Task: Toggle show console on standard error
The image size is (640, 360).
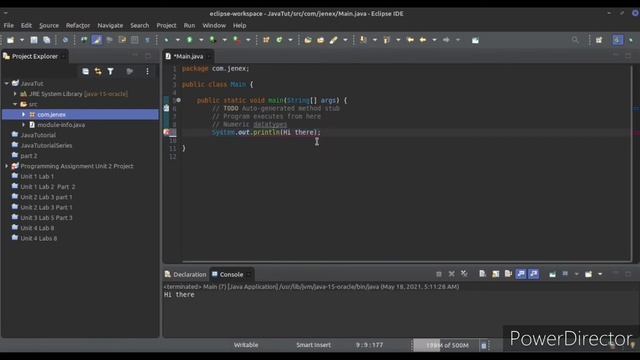Action: (533, 274)
